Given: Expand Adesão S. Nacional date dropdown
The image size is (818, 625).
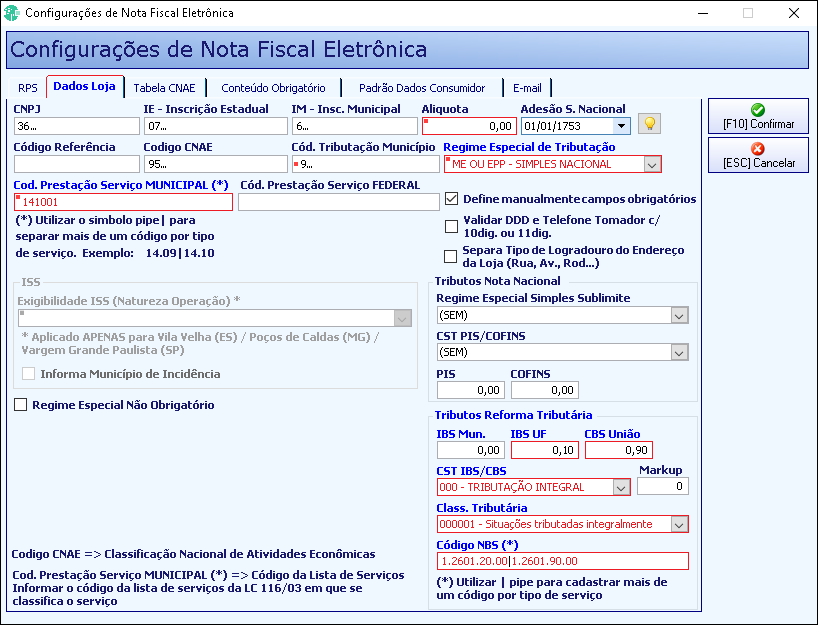Looking at the screenshot, I should coord(621,126).
